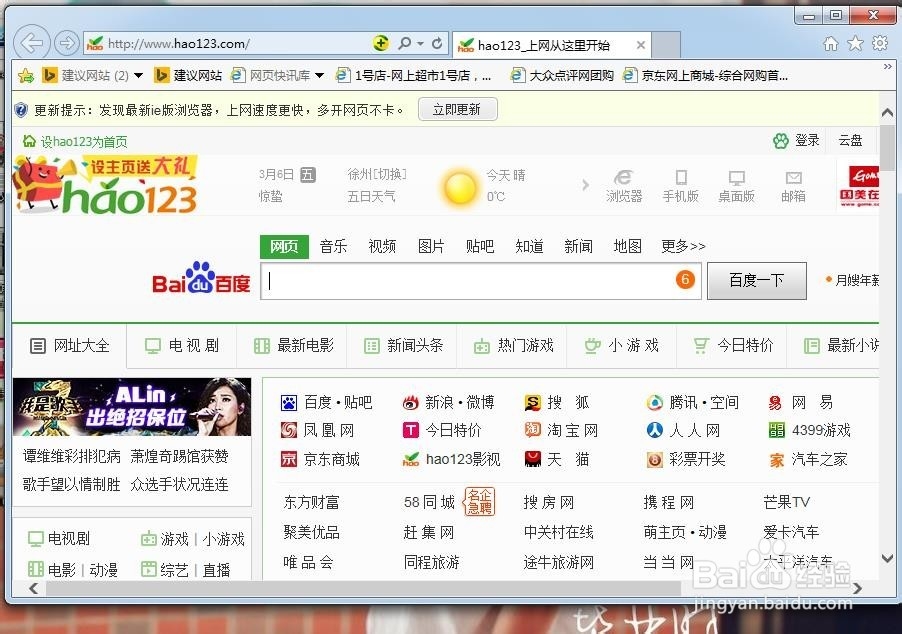Viewport: 902px width, 634px height.
Task: Select the 贴吧 search tab
Action: tap(480, 246)
